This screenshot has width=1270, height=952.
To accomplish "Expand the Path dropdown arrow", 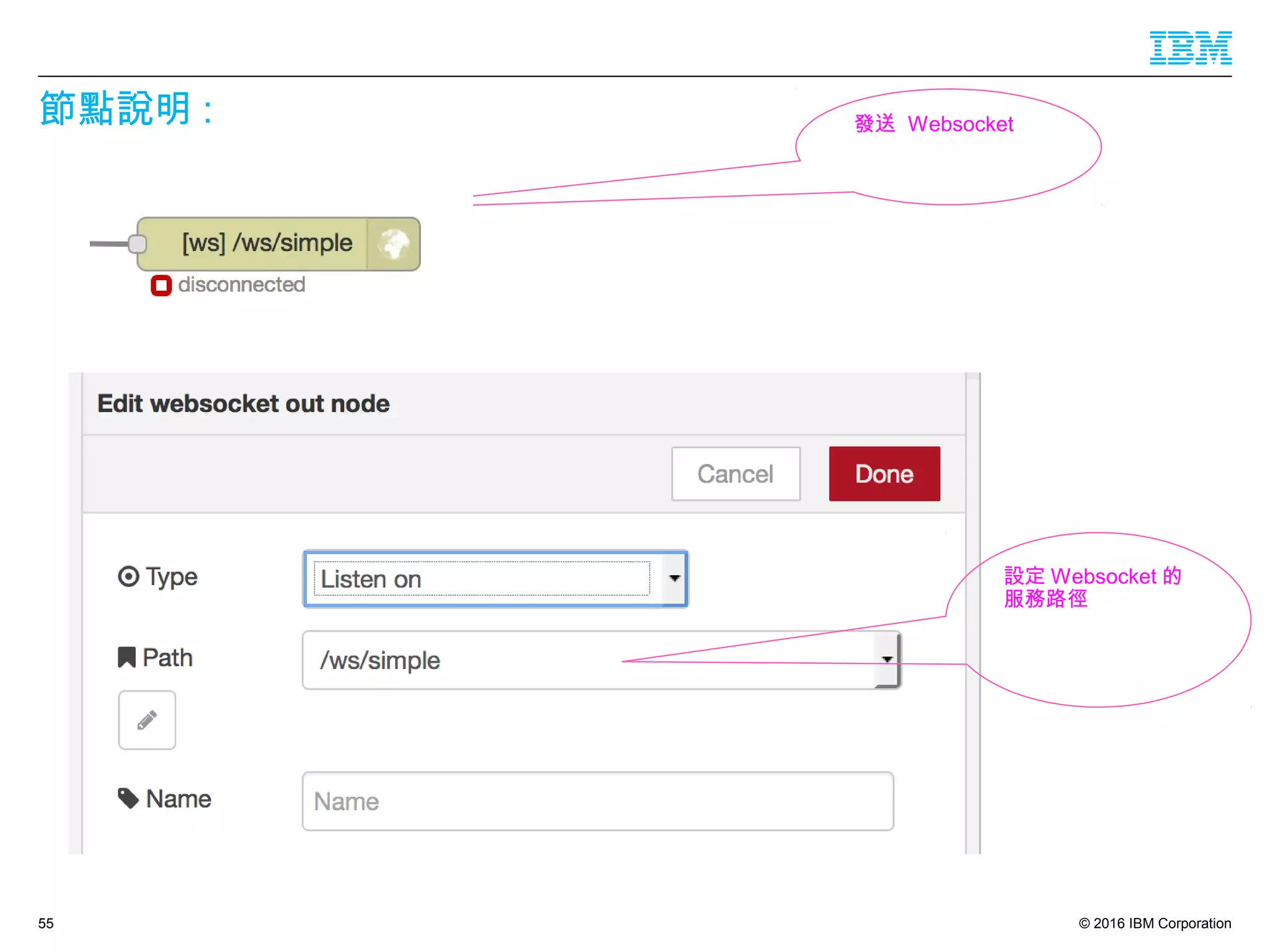I will coord(887,659).
